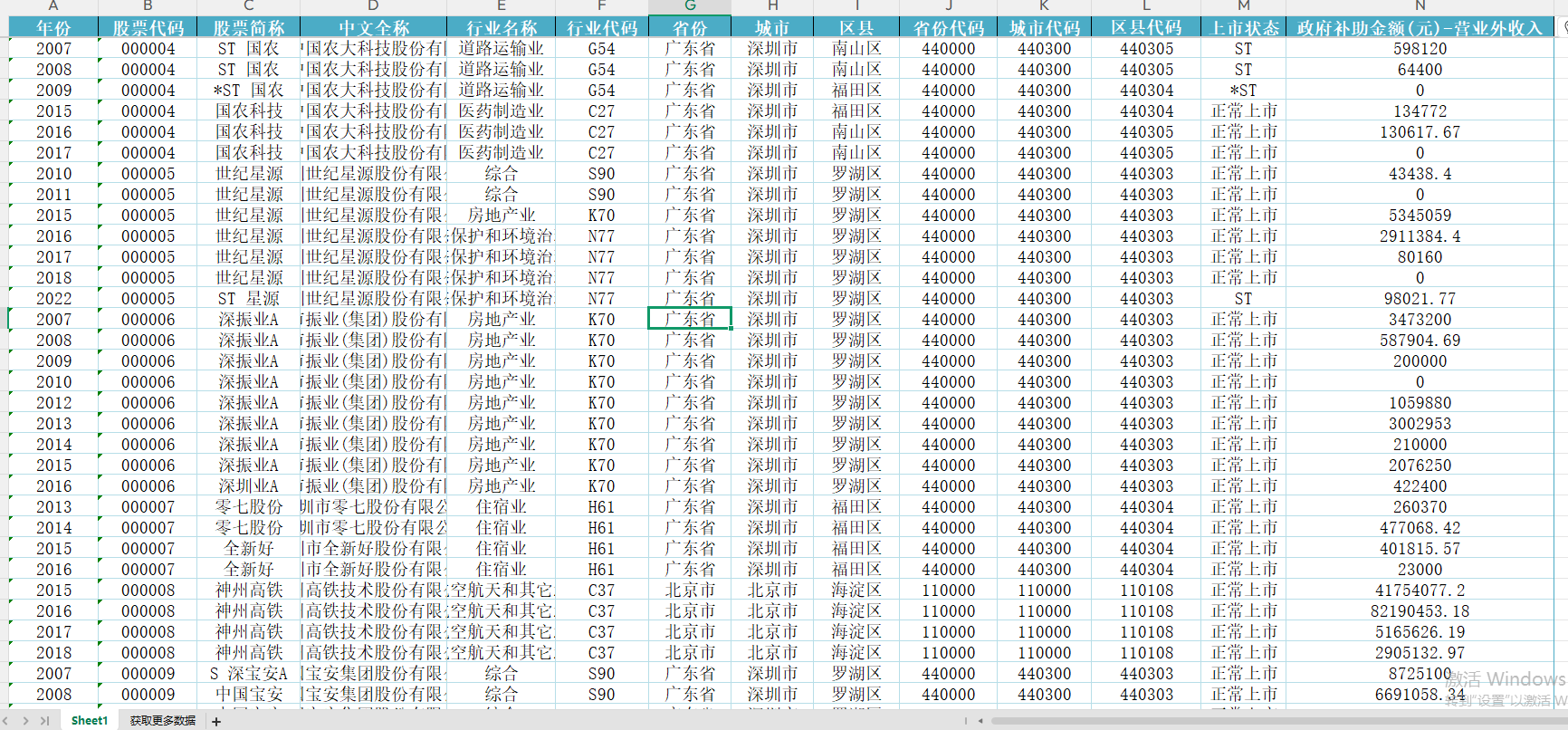Select the cell with value 2911384.4
This screenshot has height=730, width=1568.
[x=1420, y=236]
